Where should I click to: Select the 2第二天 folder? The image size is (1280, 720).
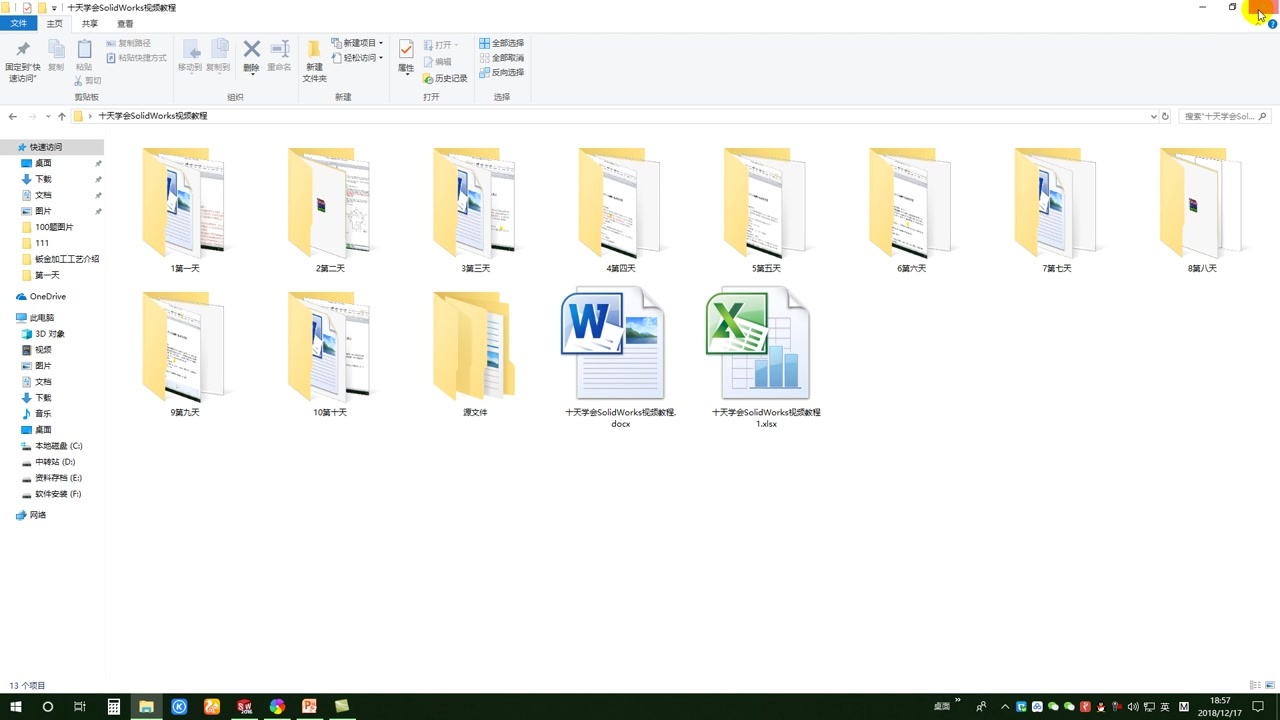(330, 210)
